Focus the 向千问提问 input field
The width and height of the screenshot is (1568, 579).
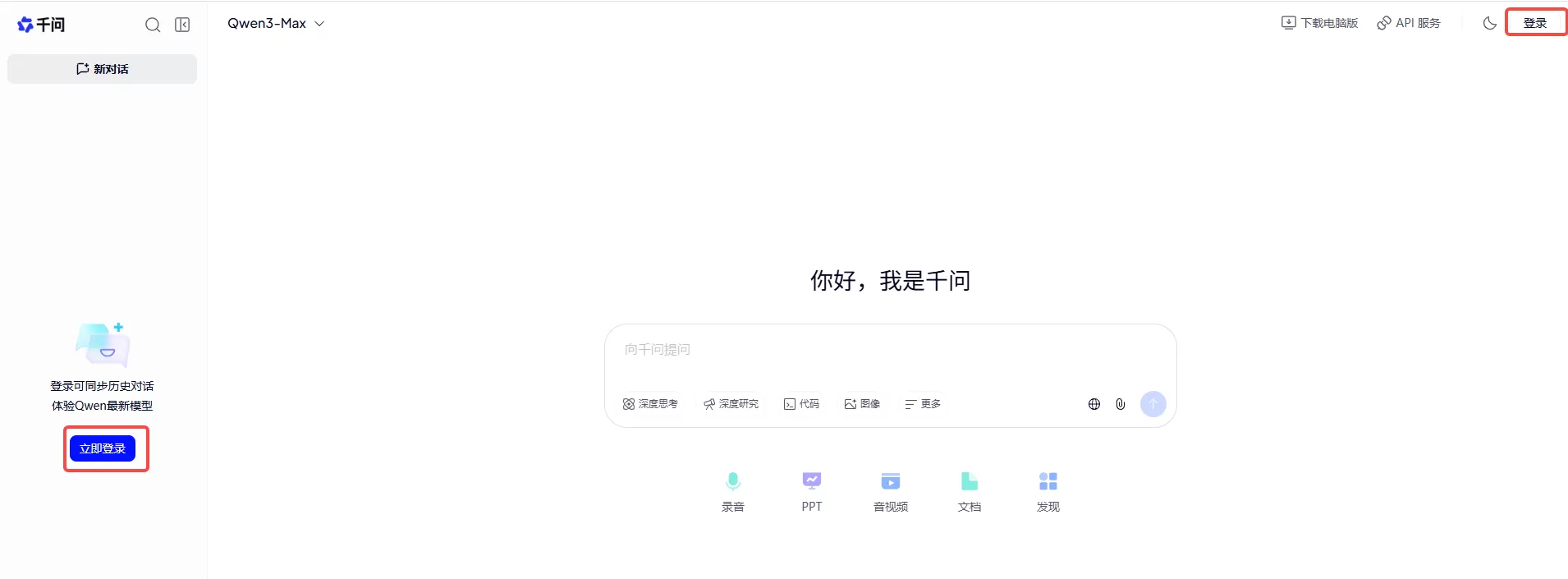point(890,350)
